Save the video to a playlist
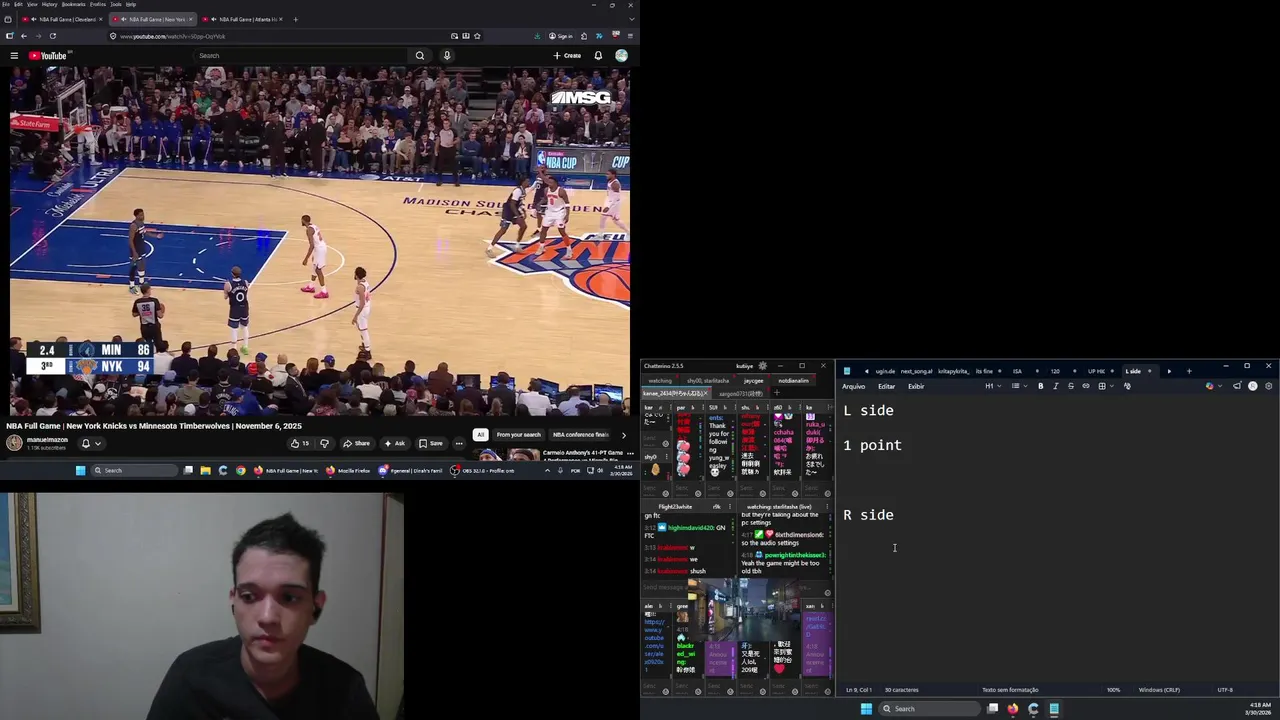 (x=431, y=443)
